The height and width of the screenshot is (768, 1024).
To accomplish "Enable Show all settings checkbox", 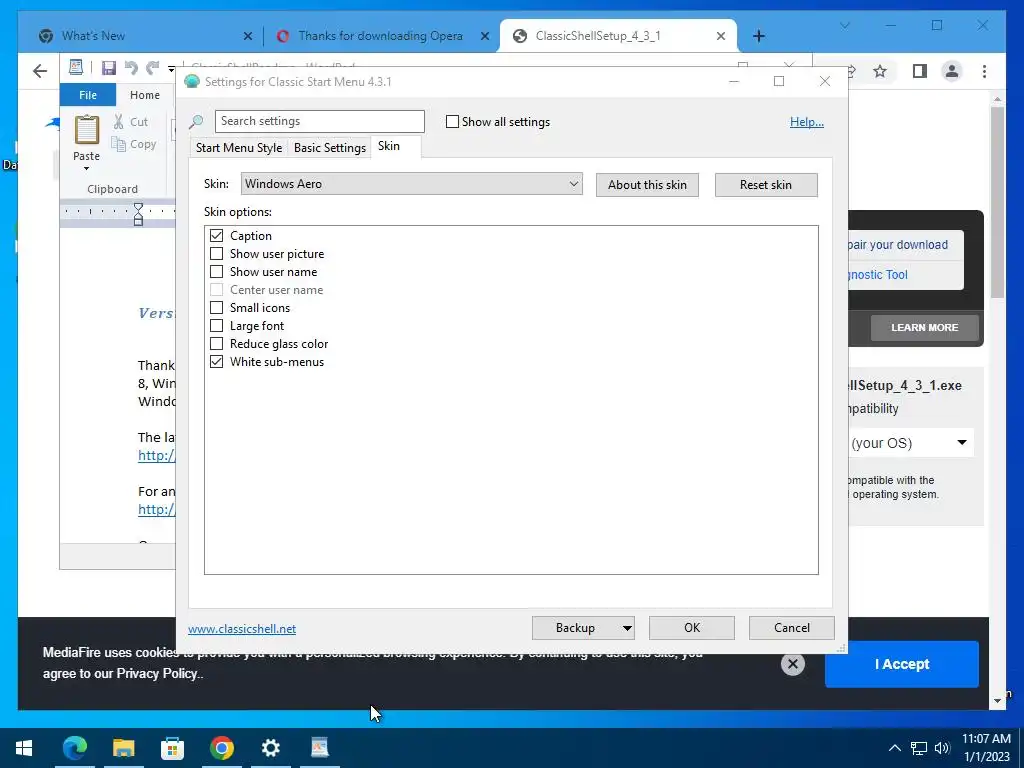I will tap(452, 121).
